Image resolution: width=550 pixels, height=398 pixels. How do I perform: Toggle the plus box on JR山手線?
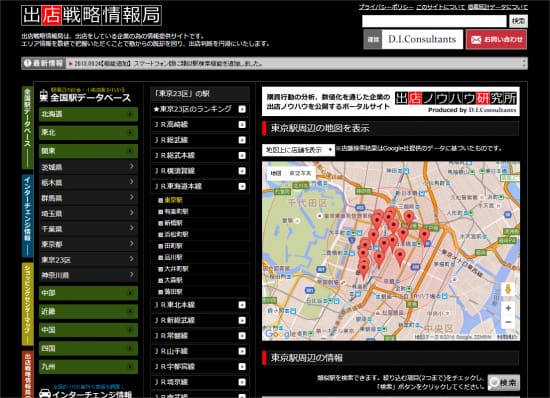point(242,351)
